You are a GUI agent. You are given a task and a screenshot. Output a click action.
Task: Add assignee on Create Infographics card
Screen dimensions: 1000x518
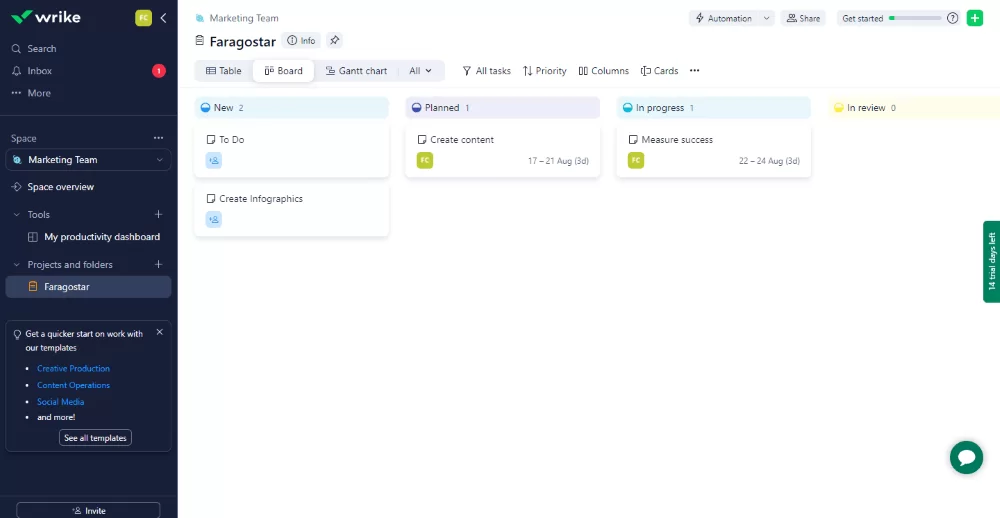(214, 219)
